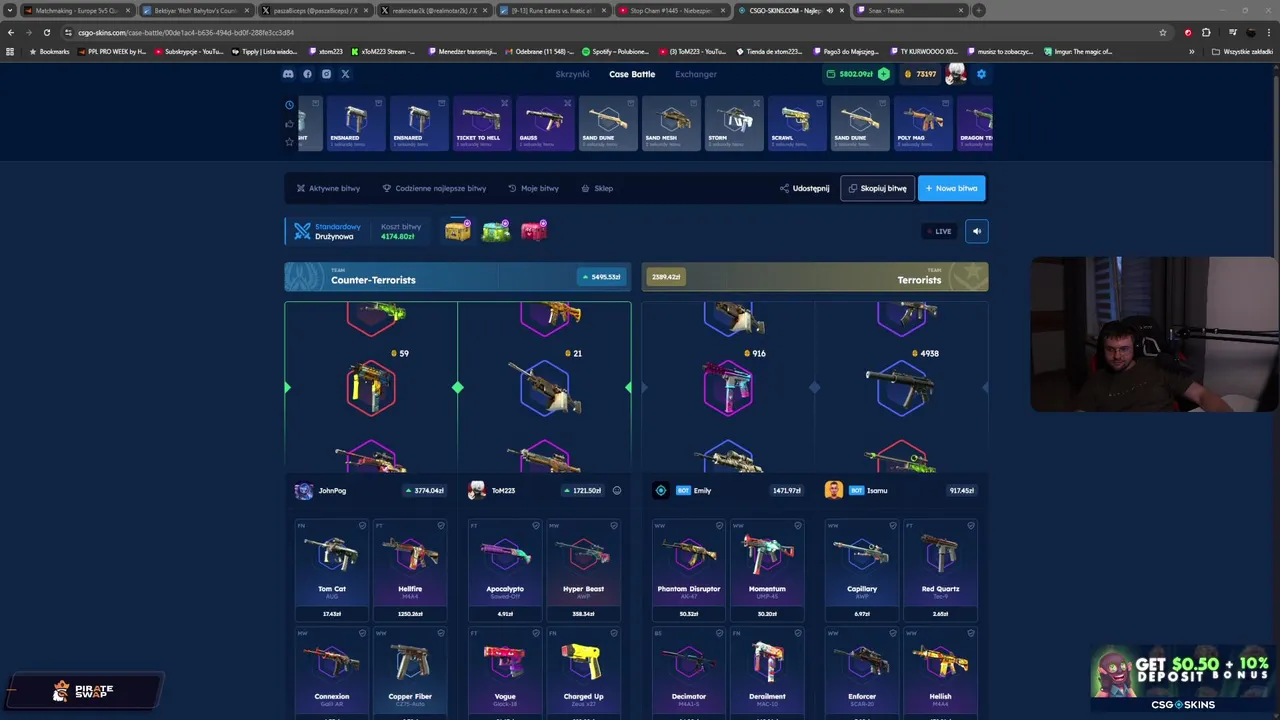Select the Hyper Beast AWP item card
This screenshot has height=720, width=1280.
[x=583, y=570]
